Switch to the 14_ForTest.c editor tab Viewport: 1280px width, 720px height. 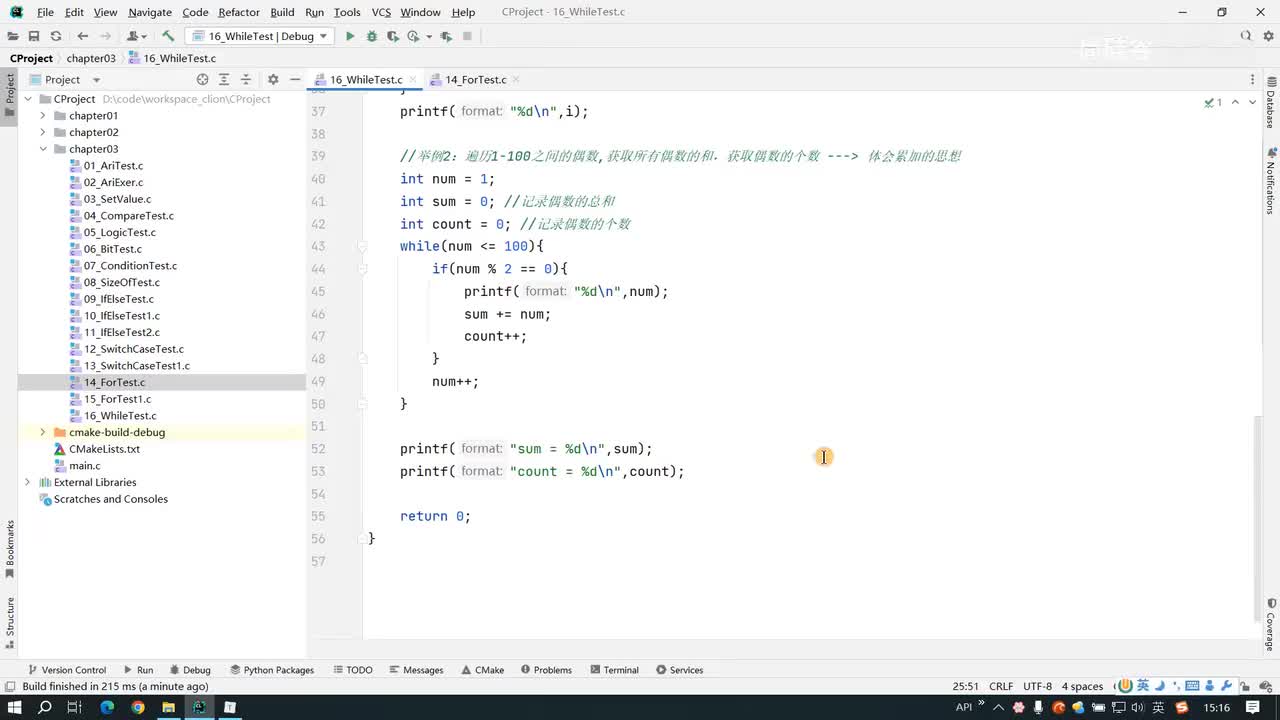pos(475,80)
